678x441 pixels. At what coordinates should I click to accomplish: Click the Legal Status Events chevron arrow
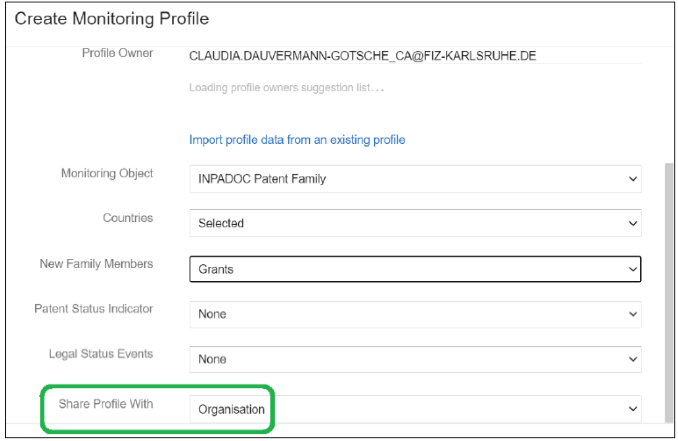tap(633, 359)
